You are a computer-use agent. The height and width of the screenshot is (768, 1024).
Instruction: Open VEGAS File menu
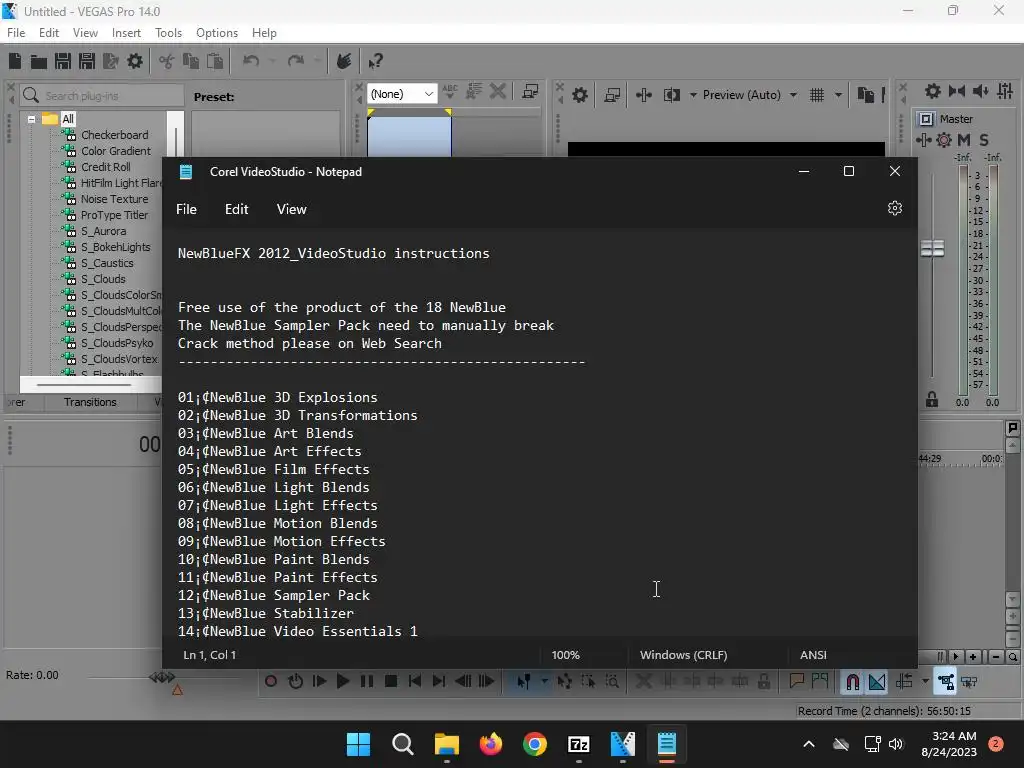coord(16,33)
